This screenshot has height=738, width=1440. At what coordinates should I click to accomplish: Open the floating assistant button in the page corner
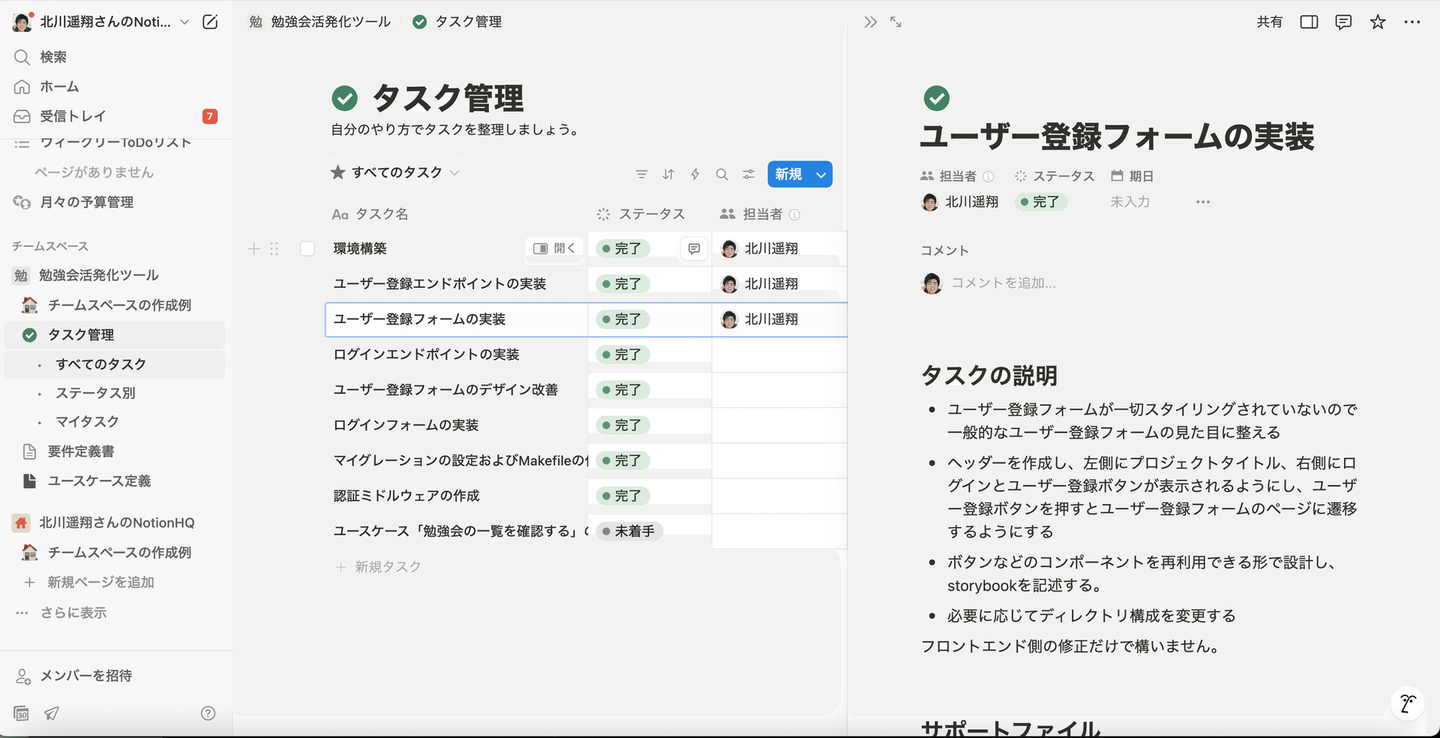(1407, 703)
